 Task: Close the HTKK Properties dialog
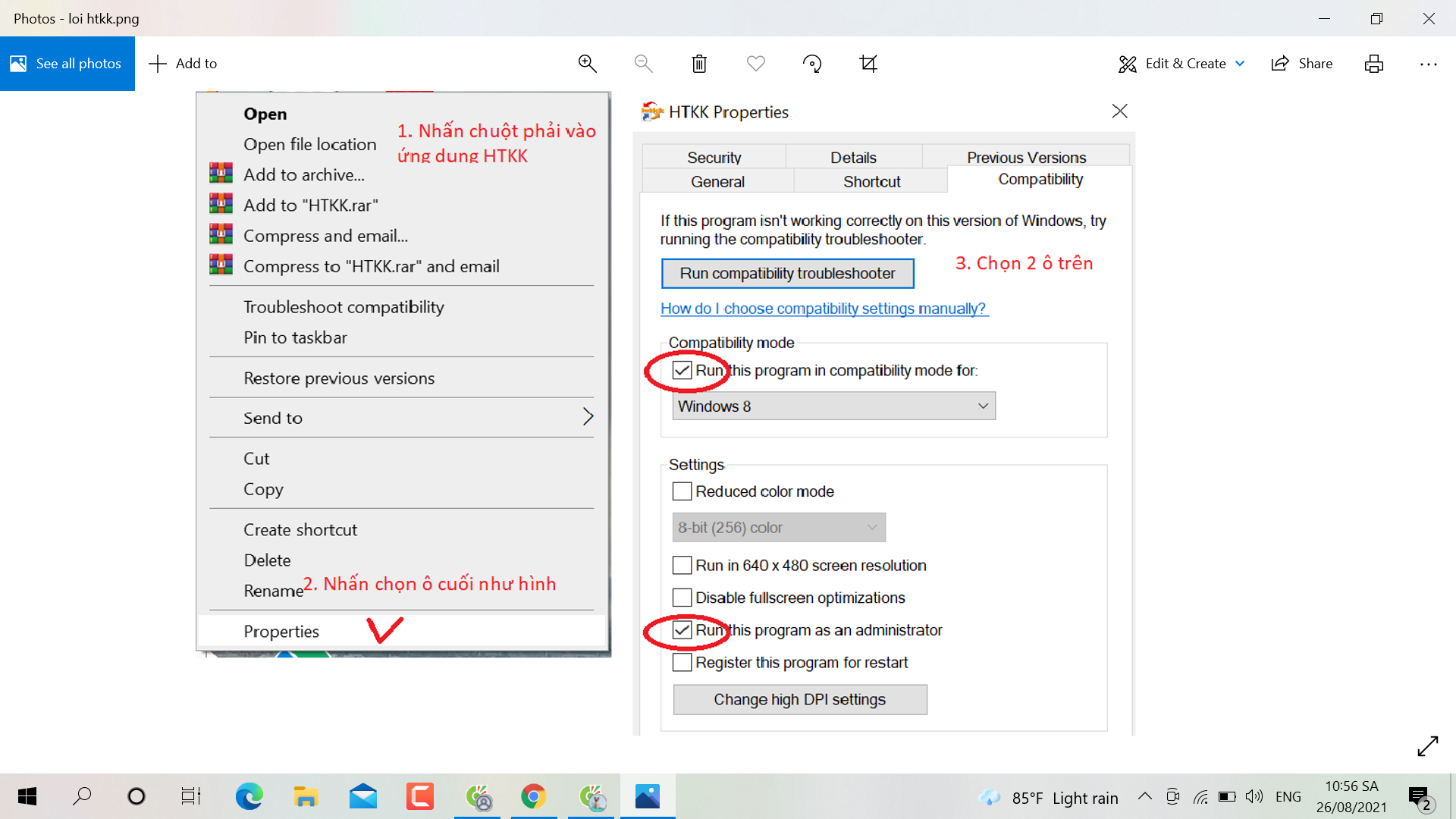[1119, 111]
